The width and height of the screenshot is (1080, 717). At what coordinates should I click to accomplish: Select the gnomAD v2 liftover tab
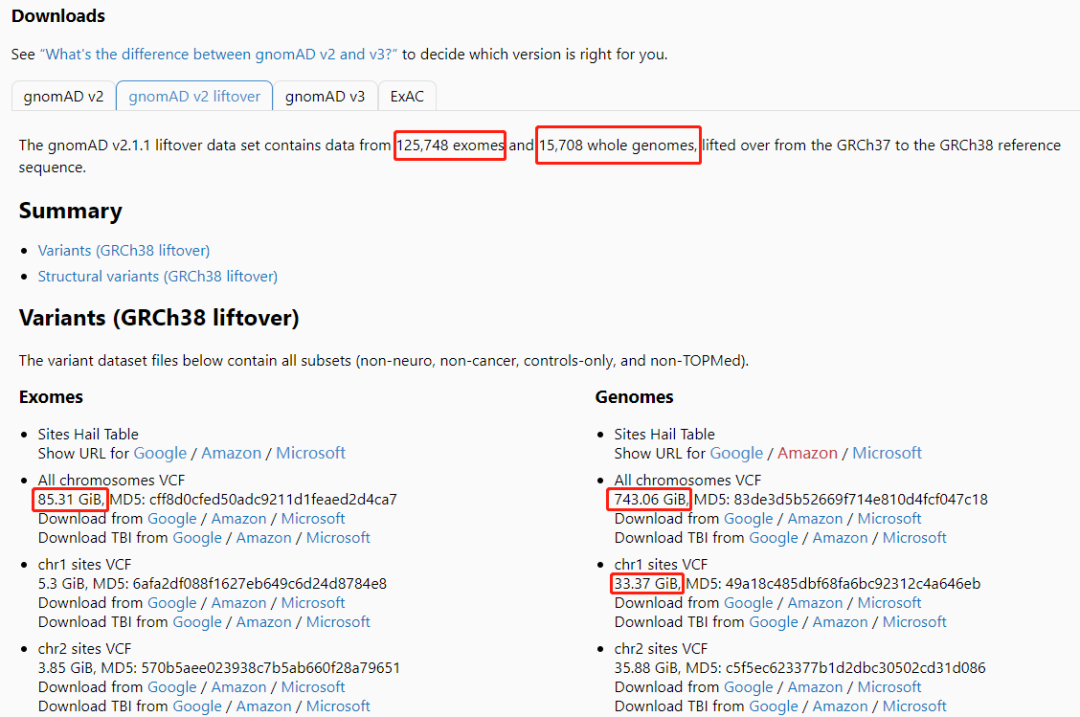click(x=194, y=96)
